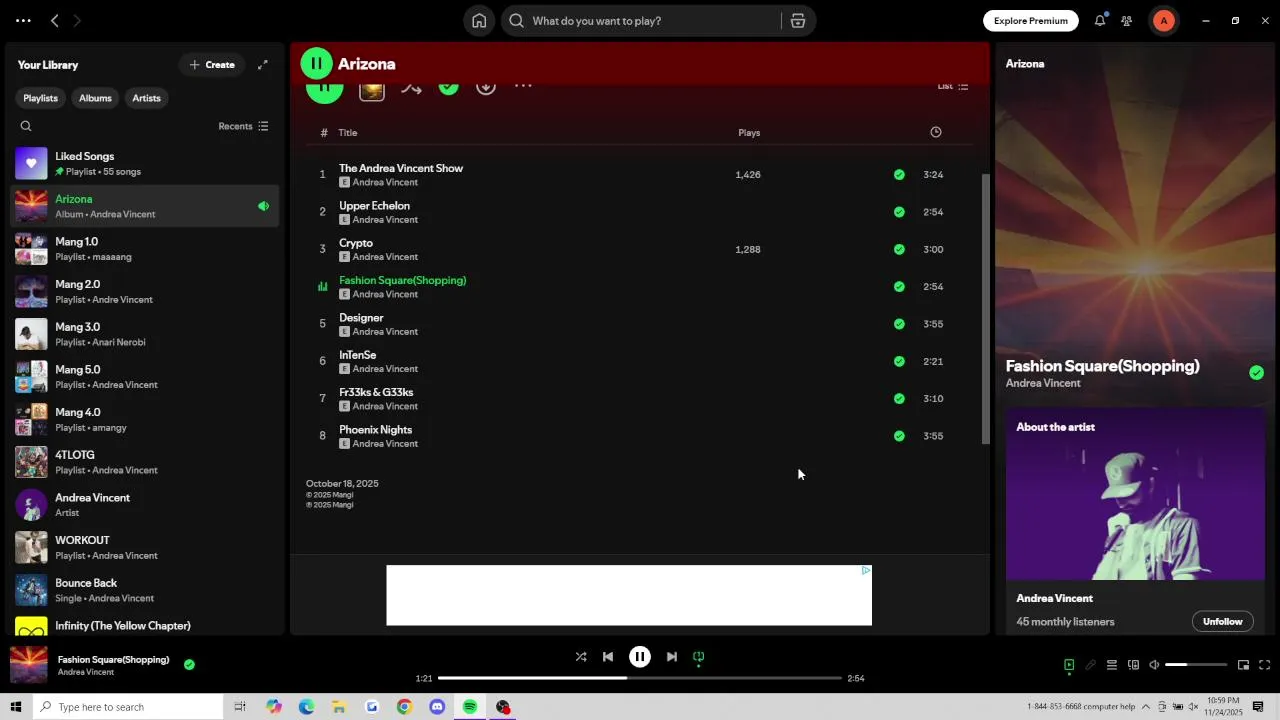1280x720 pixels.
Task: Open the WORKOUT playlist
Action: coord(146,548)
